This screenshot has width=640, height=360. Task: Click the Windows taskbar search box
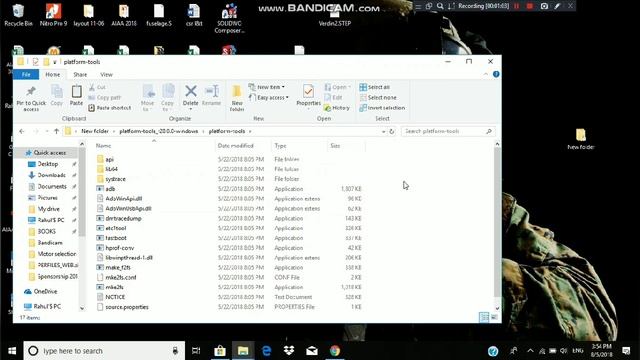tap(104, 351)
